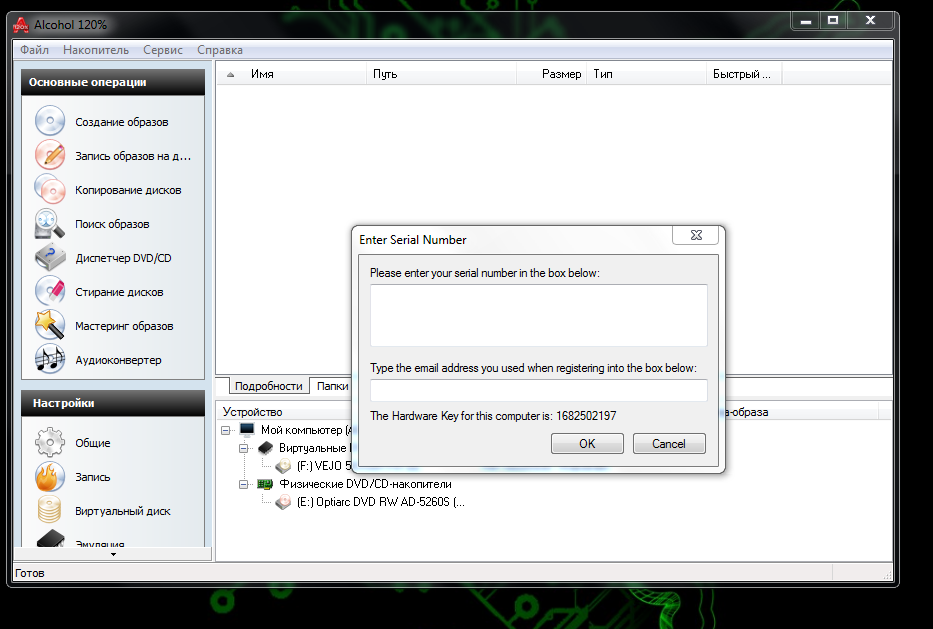Click the Image Making wizard disc icon
Image resolution: width=933 pixels, height=629 pixels.
pos(50,122)
